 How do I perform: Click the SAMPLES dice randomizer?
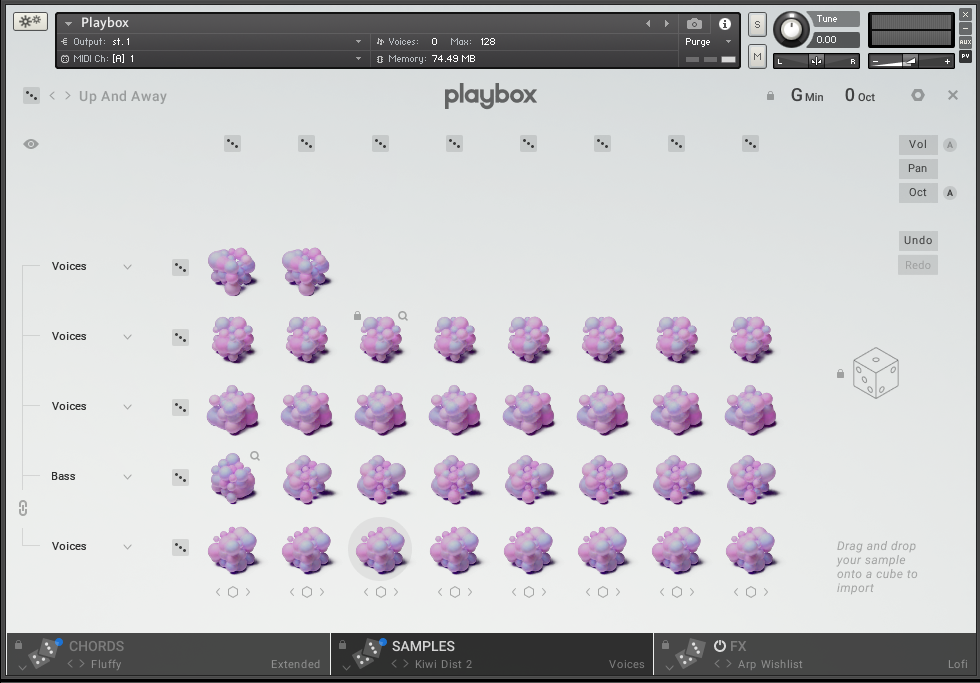click(369, 653)
